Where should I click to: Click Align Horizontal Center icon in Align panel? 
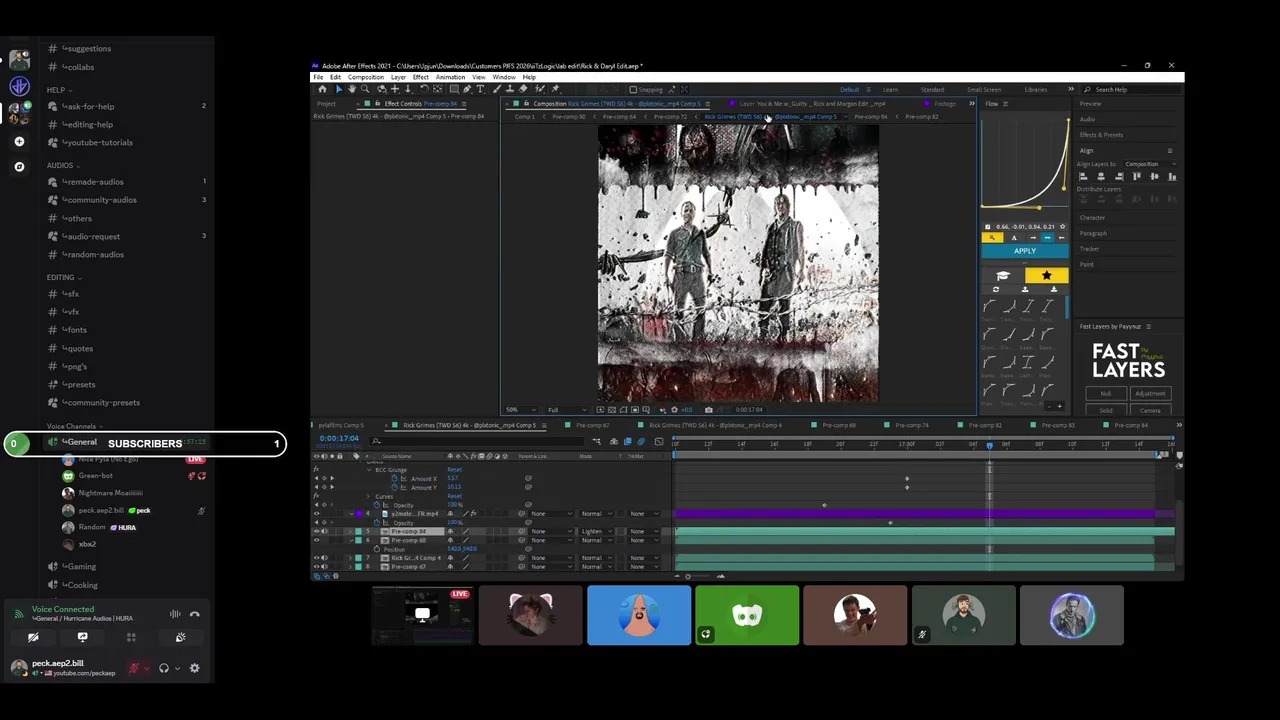click(1101, 177)
